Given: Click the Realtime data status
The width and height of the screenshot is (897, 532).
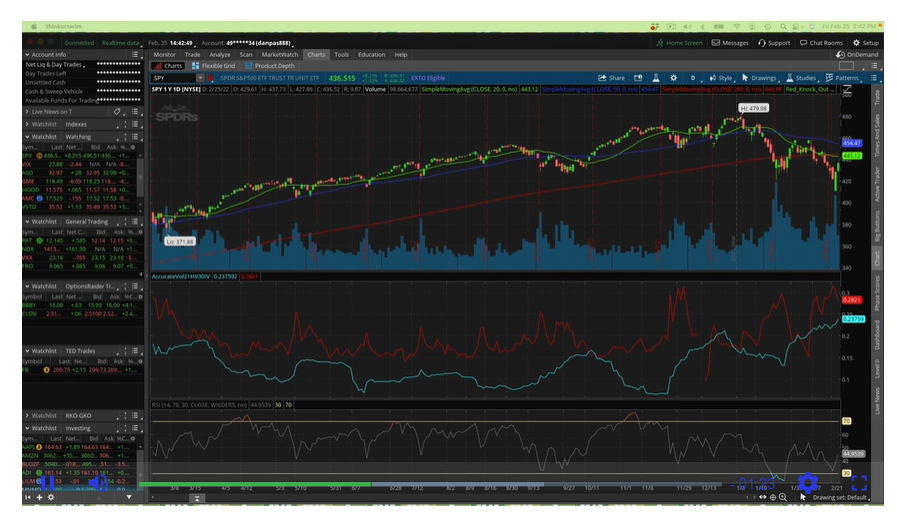Looking at the screenshot, I should point(120,43).
